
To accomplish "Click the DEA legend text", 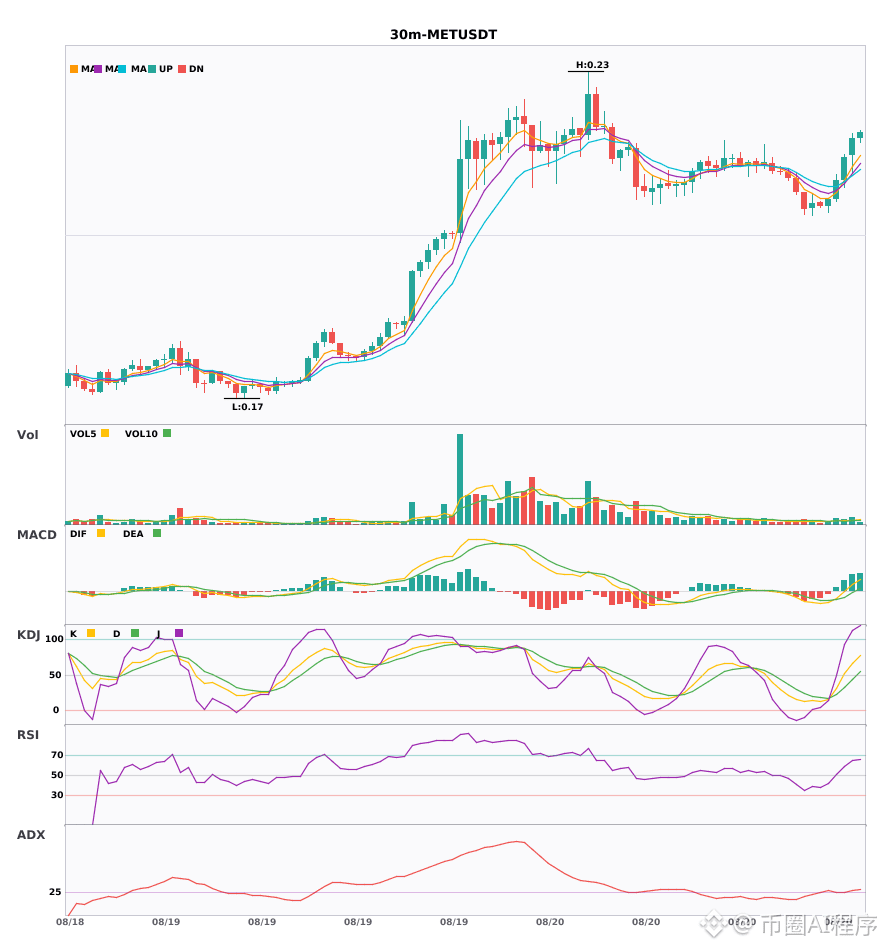I will (x=133, y=534).
